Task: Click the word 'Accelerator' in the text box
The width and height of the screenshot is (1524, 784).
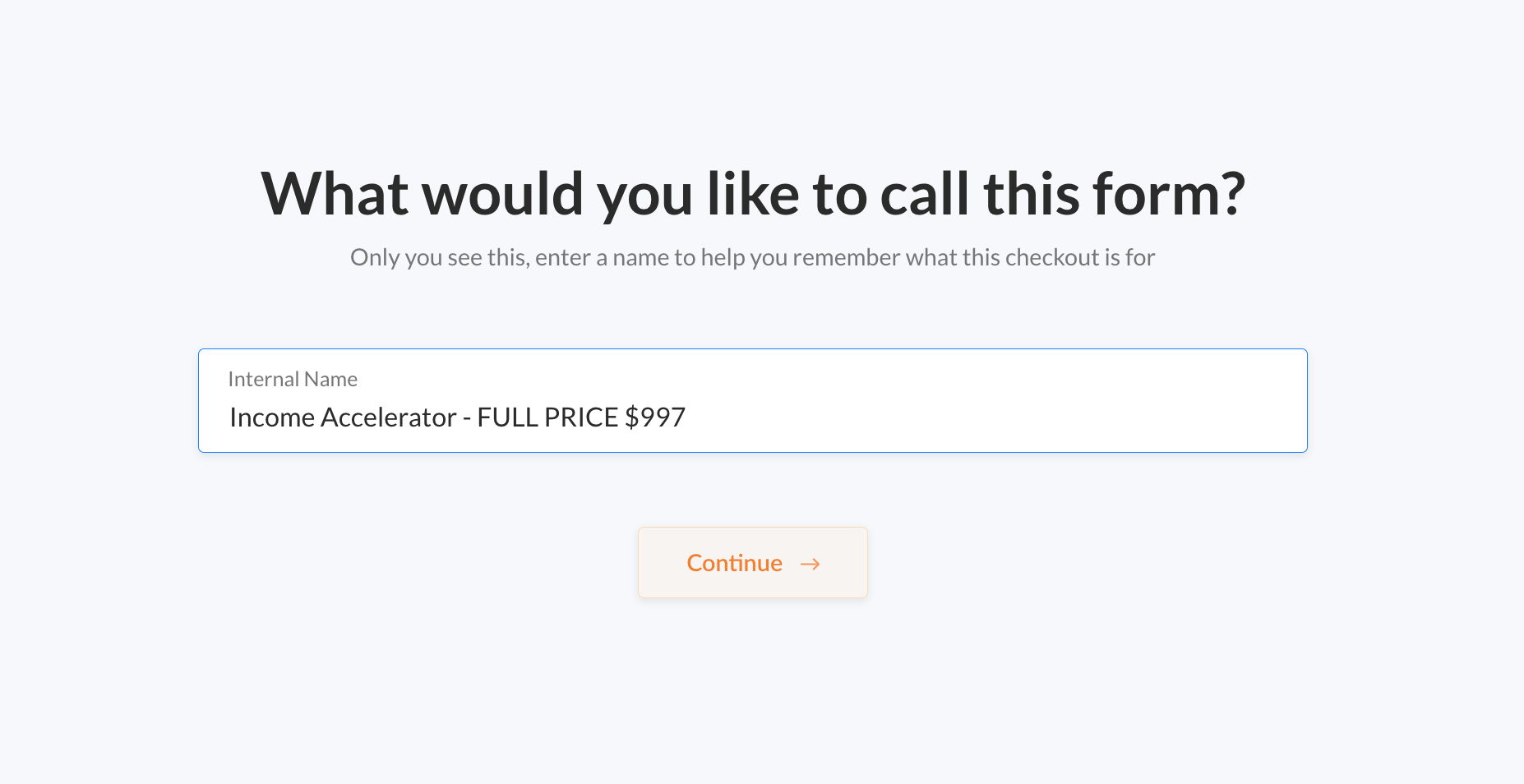Action: point(388,417)
